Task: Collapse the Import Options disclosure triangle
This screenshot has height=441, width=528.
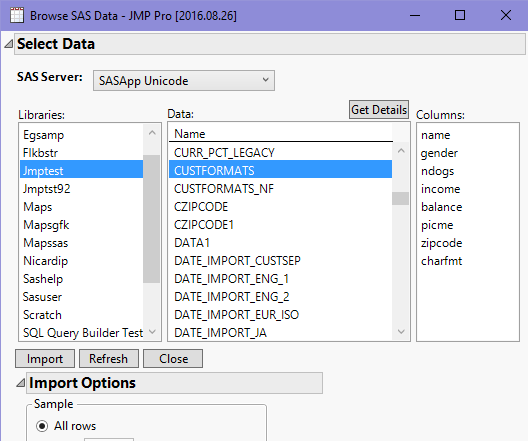Action: point(21,383)
